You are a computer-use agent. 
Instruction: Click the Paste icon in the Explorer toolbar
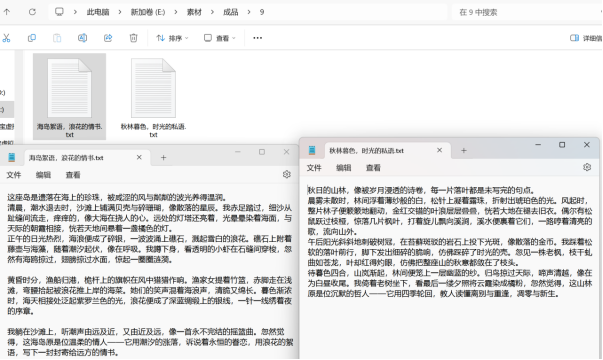tap(57, 38)
